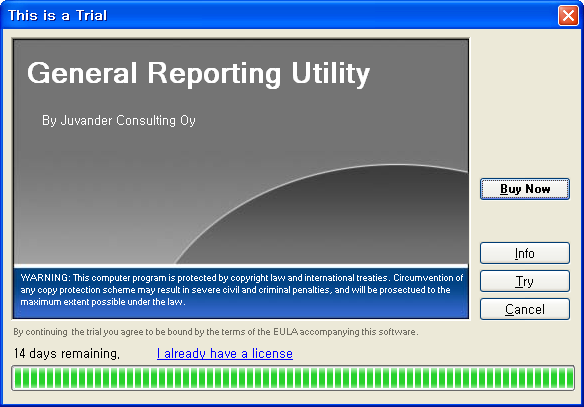Viewport: 584px width, 407px height.
Task: Click the EULA agreement notice line
Action: 216,332
